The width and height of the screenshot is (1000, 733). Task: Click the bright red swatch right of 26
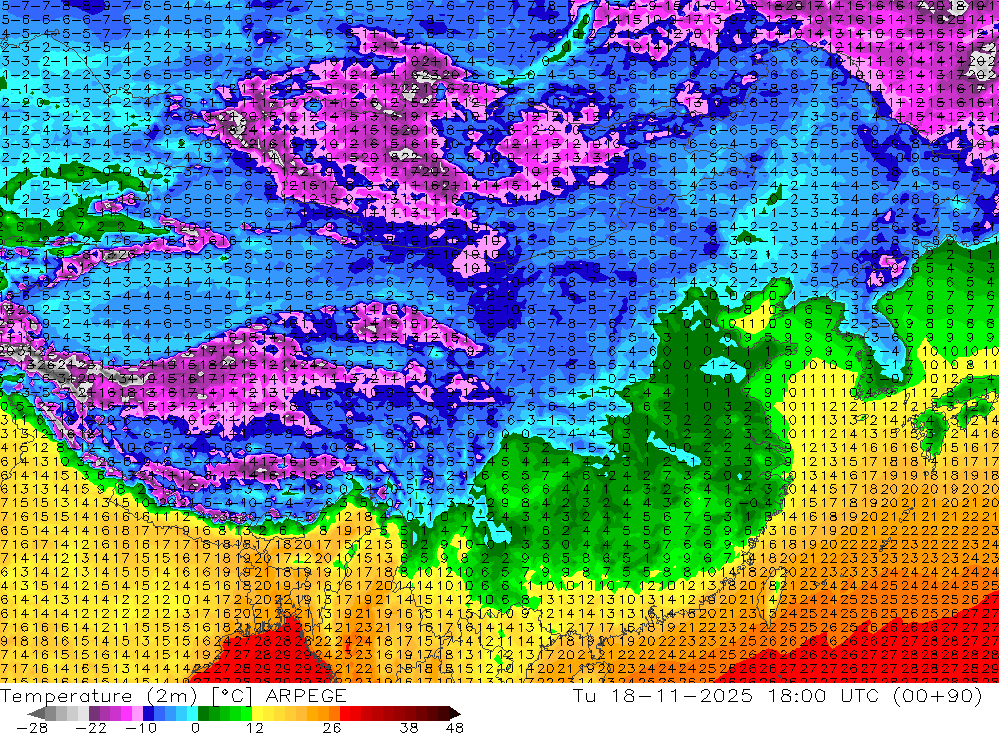(x=345, y=713)
